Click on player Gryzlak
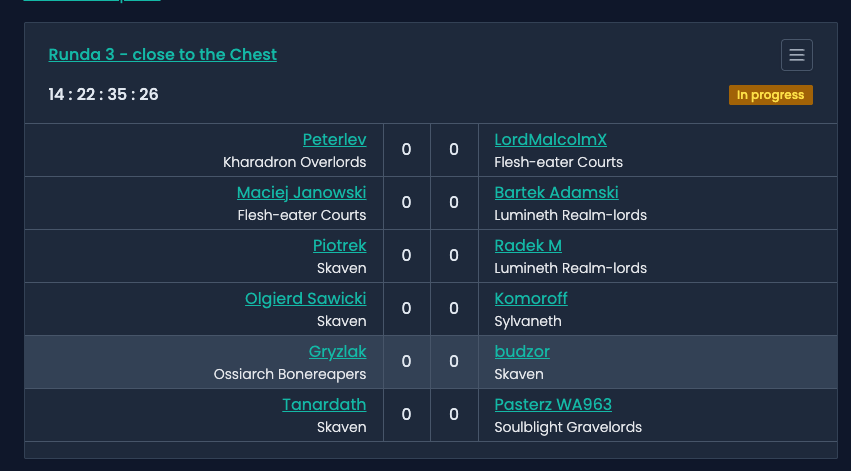This screenshot has width=851, height=471. (x=337, y=351)
